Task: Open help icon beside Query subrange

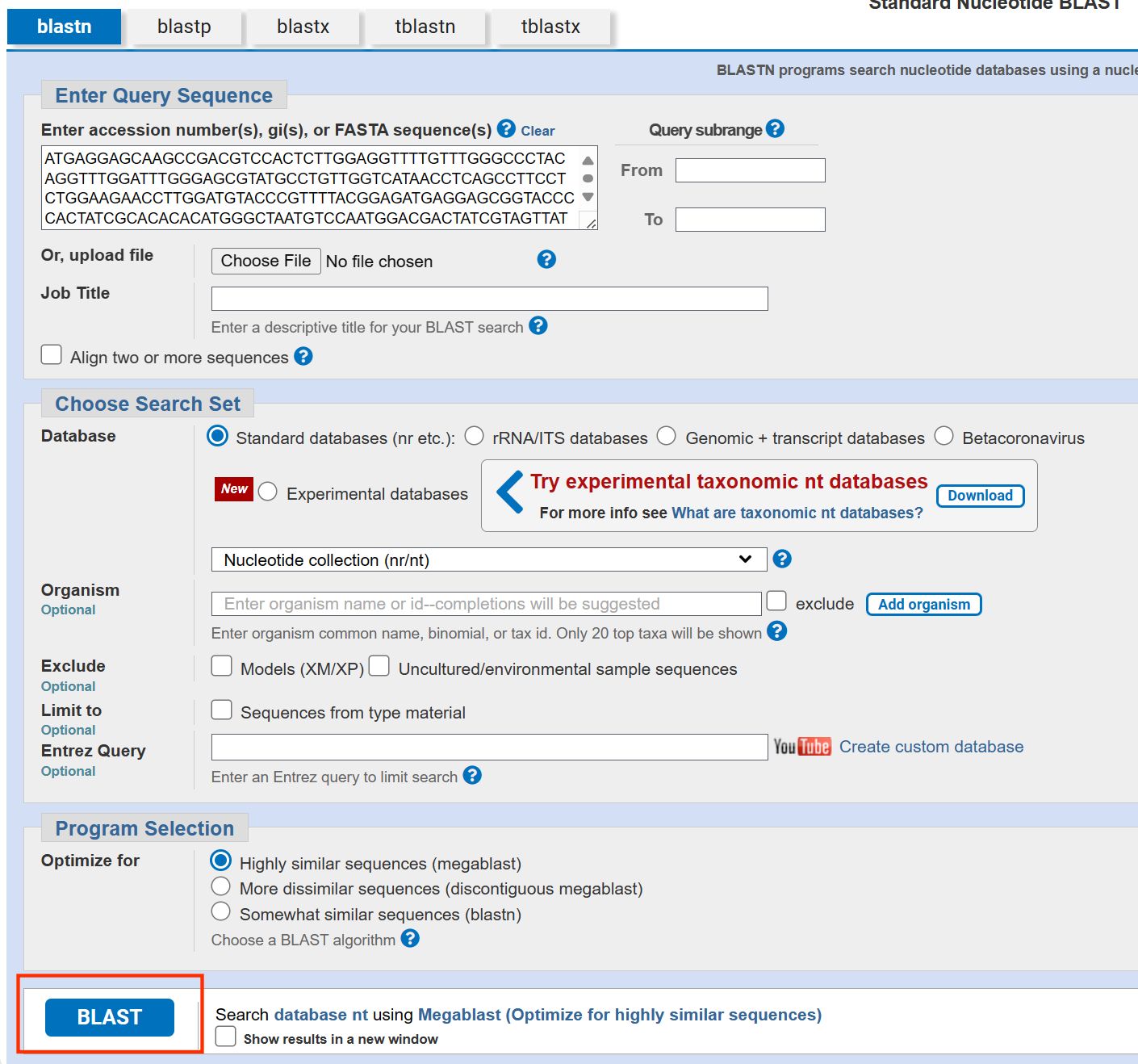Action: [775, 128]
